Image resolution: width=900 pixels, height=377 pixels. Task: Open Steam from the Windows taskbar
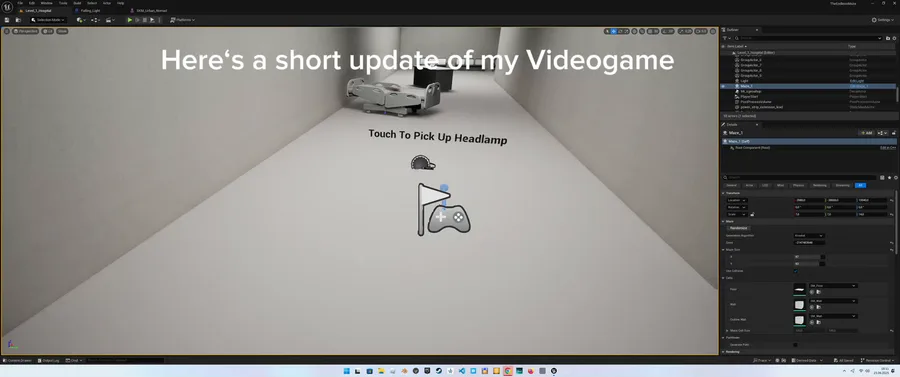439,371
